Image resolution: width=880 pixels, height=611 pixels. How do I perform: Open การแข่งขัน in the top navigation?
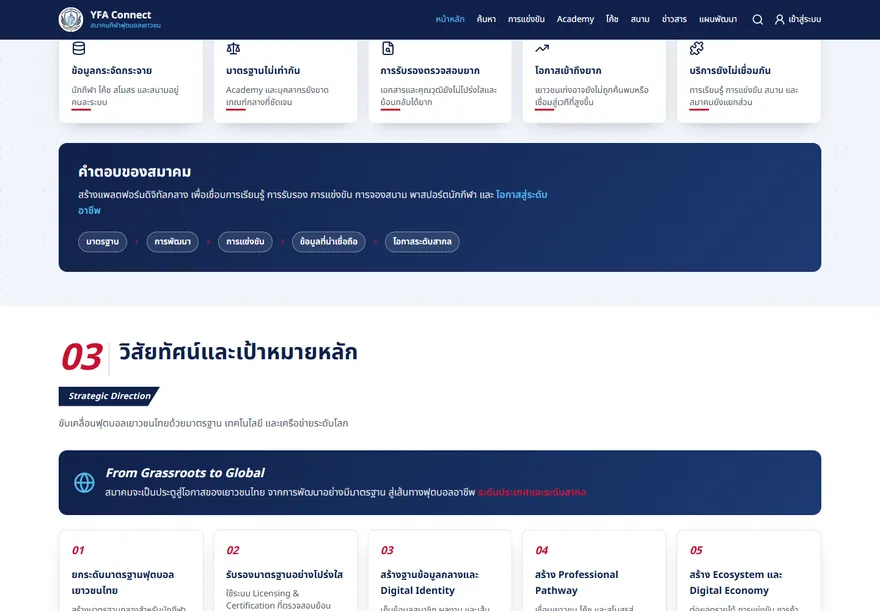click(526, 19)
